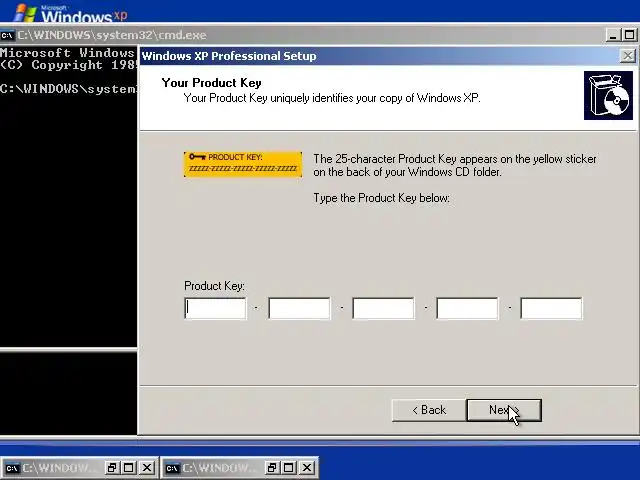Image resolution: width=640 pixels, height=480 pixels.
Task: Focus the first Product Key field
Action: coord(215,308)
